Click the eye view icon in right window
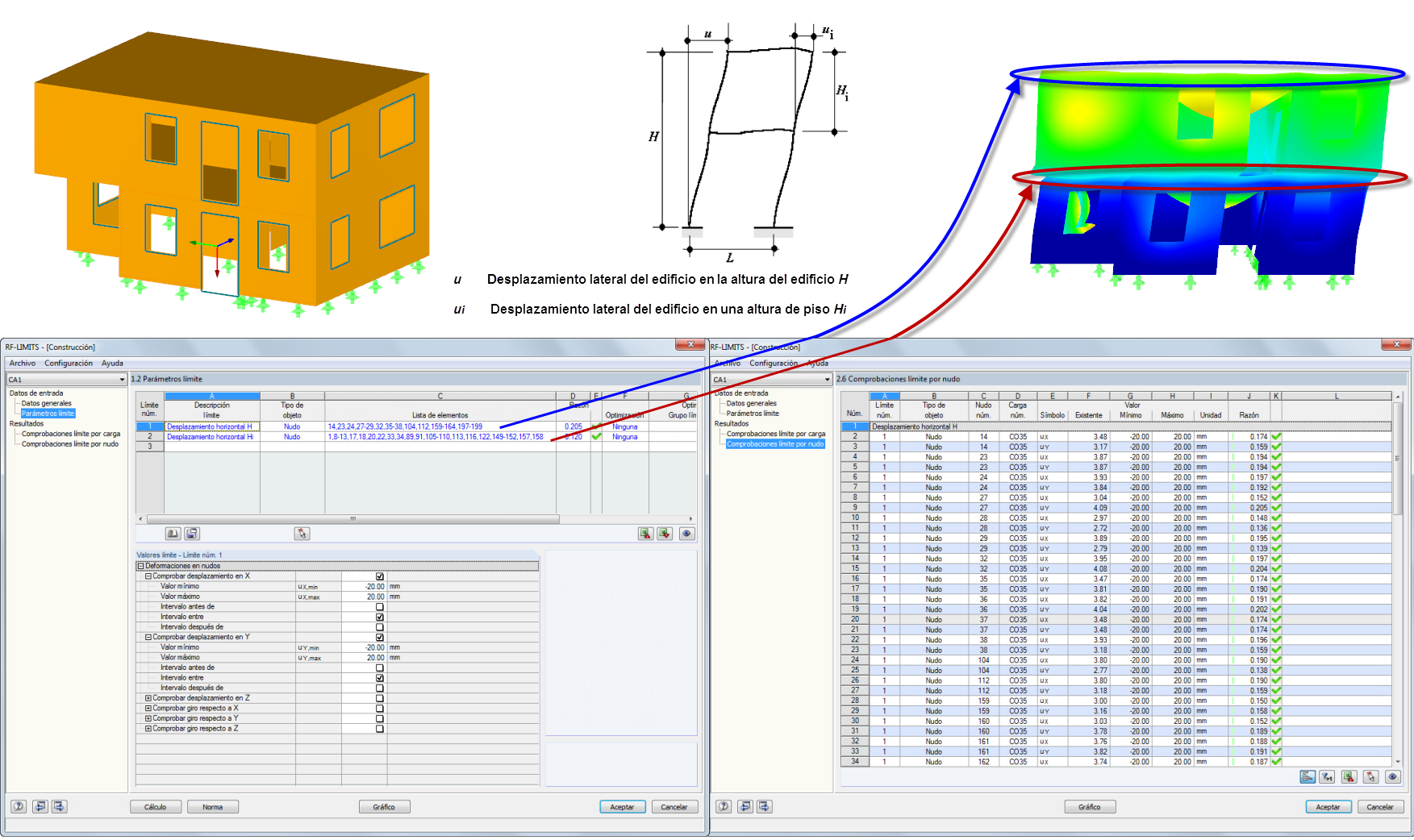This screenshot has height=840, width=1414. (1393, 777)
